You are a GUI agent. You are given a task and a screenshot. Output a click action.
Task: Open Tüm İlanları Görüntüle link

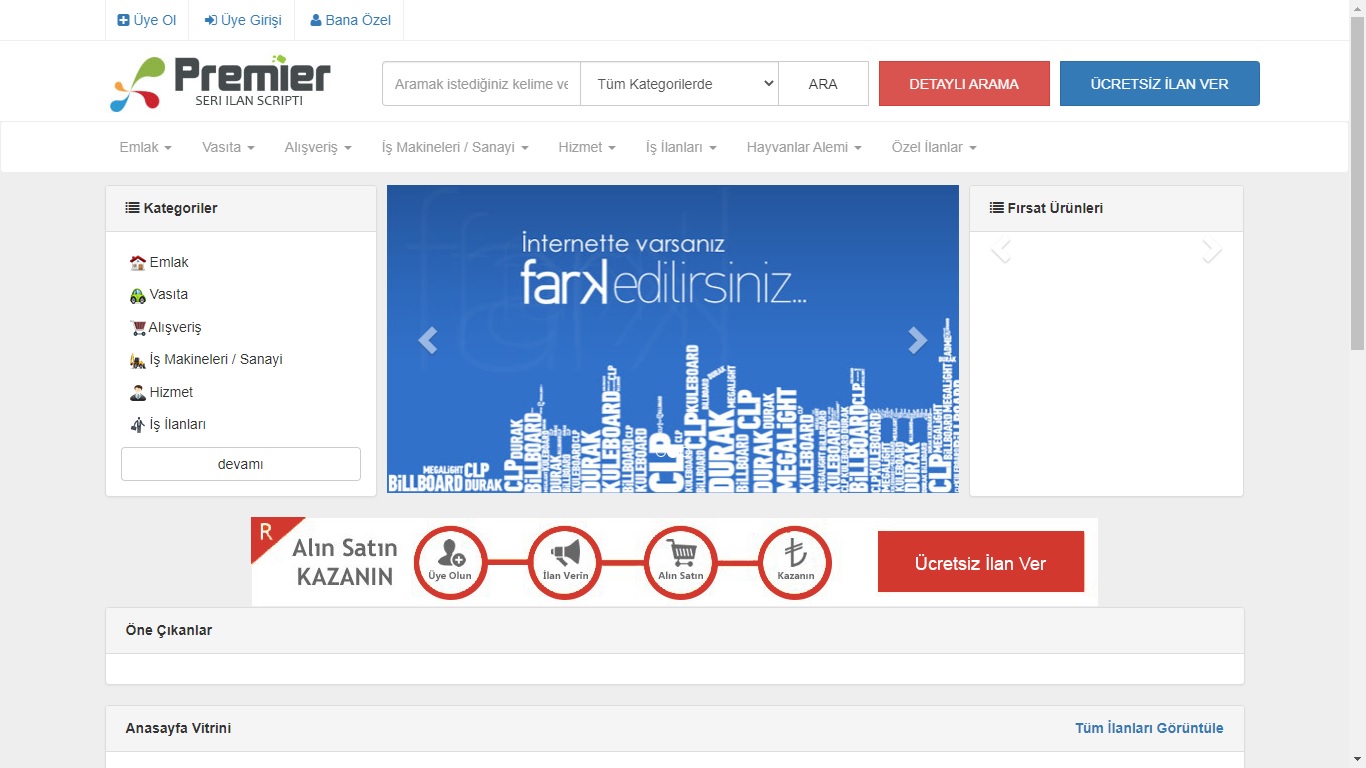pos(1148,728)
